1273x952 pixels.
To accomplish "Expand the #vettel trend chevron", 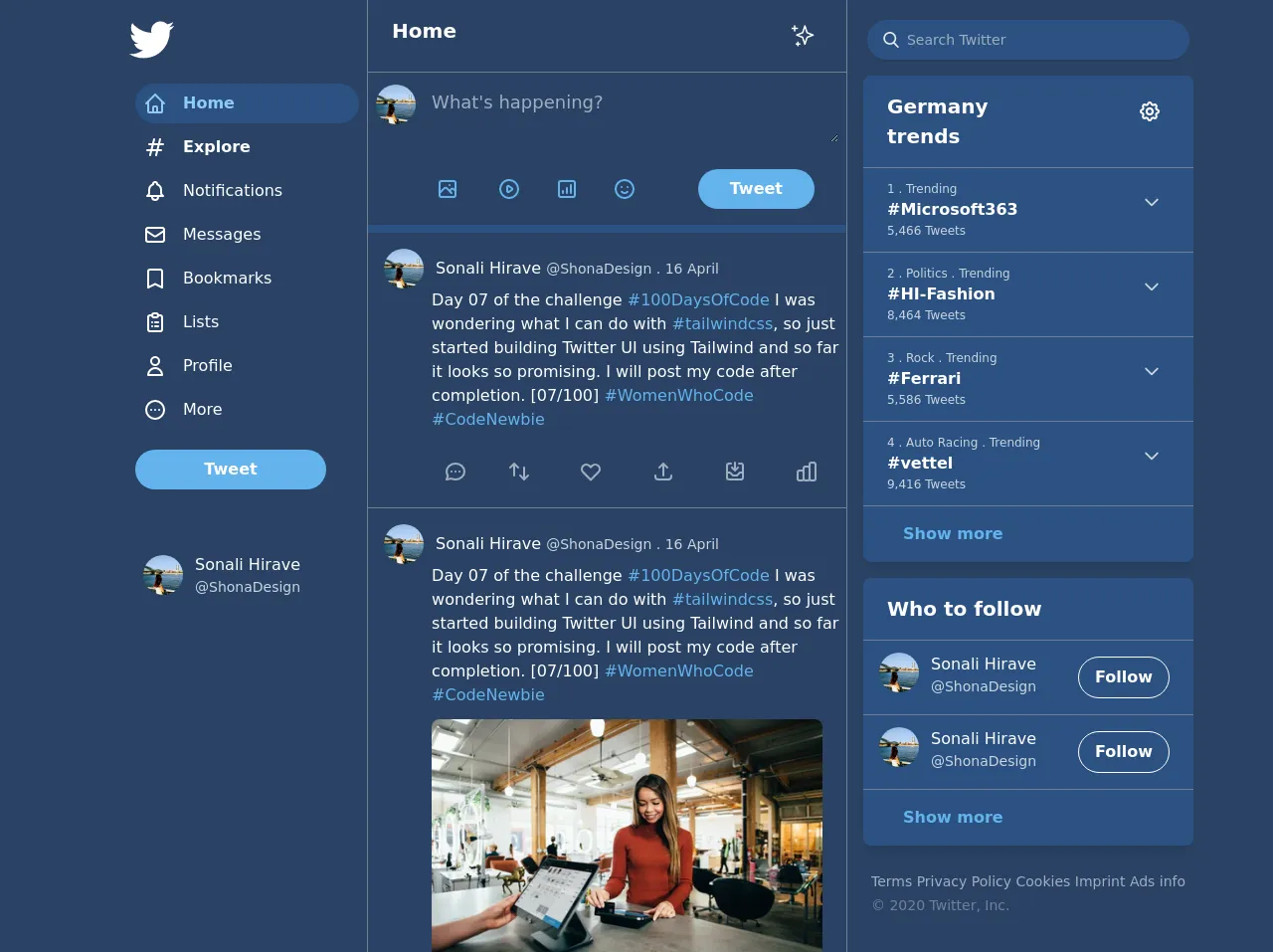I will (x=1152, y=457).
